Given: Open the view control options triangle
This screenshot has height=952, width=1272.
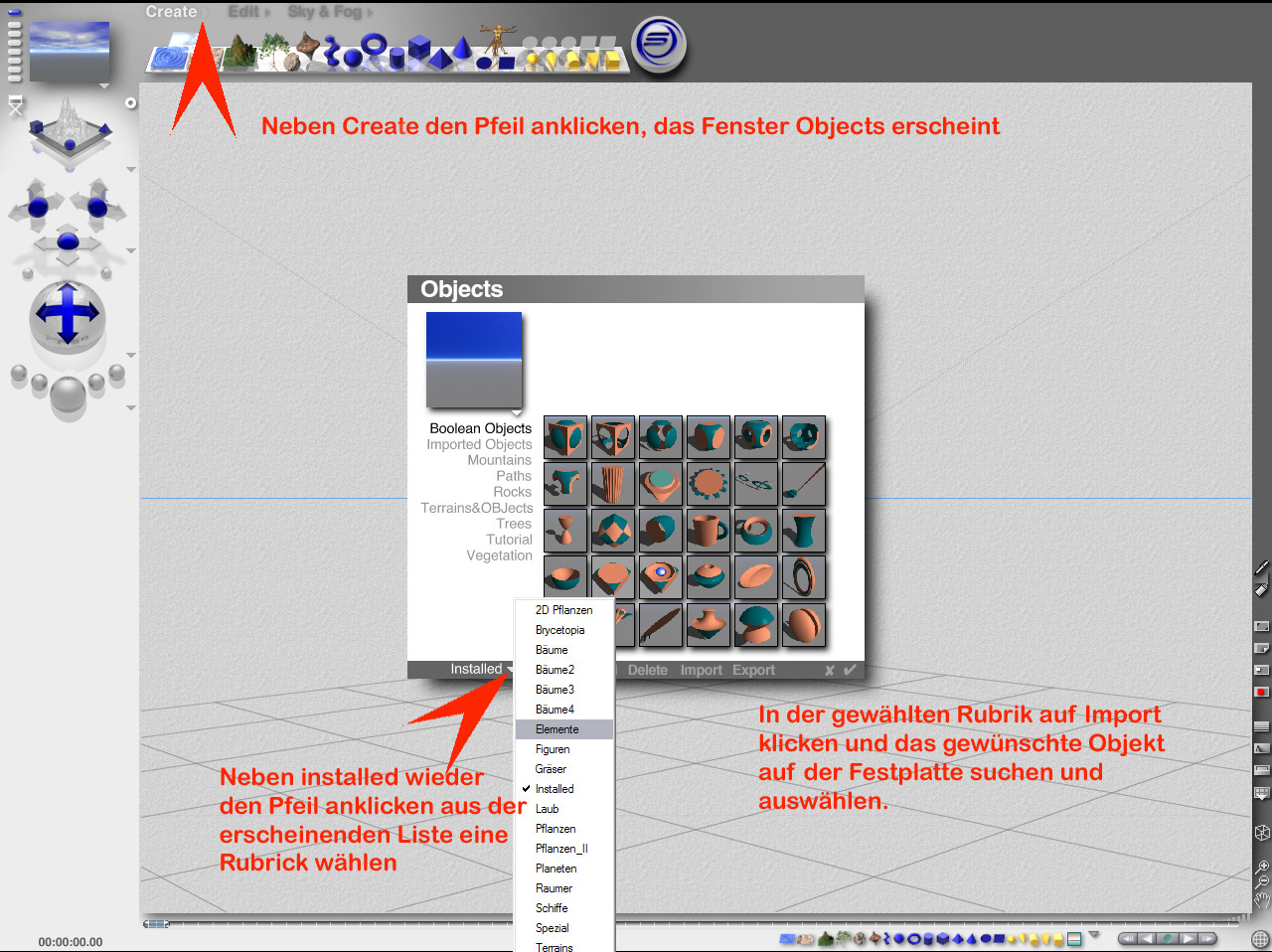Looking at the screenshot, I should point(130,169).
